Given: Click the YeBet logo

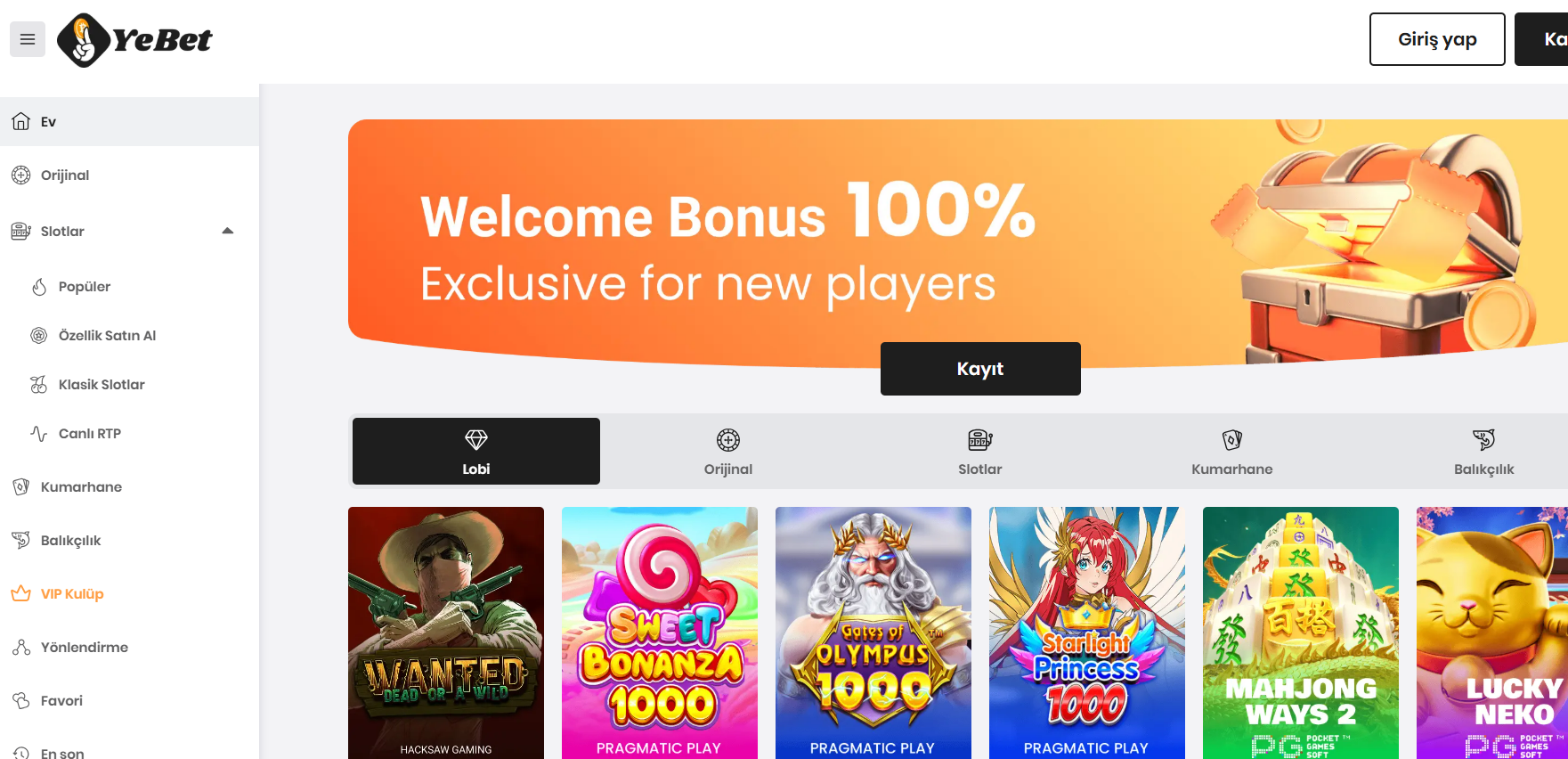Looking at the screenshot, I should tap(135, 40).
